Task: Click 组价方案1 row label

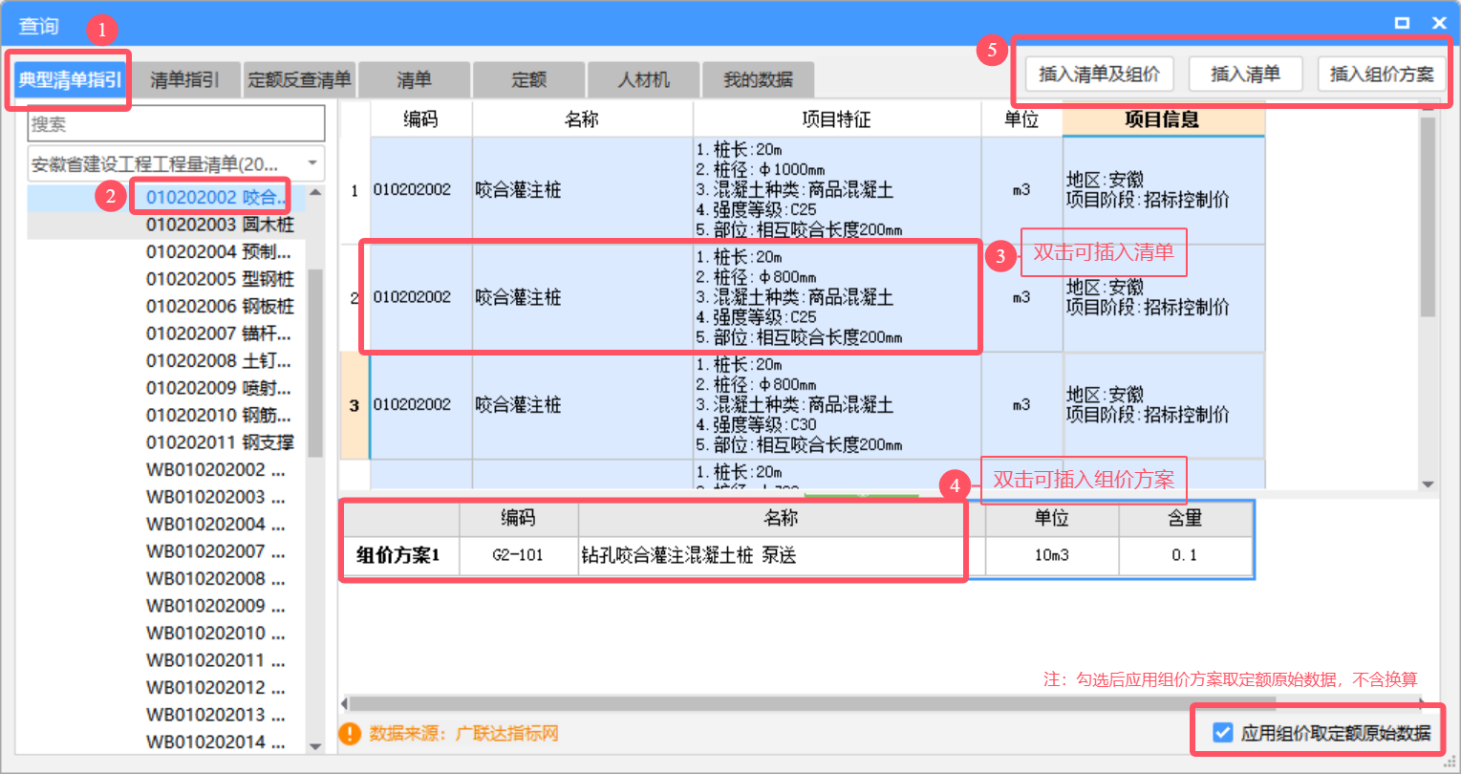Action: [399, 555]
